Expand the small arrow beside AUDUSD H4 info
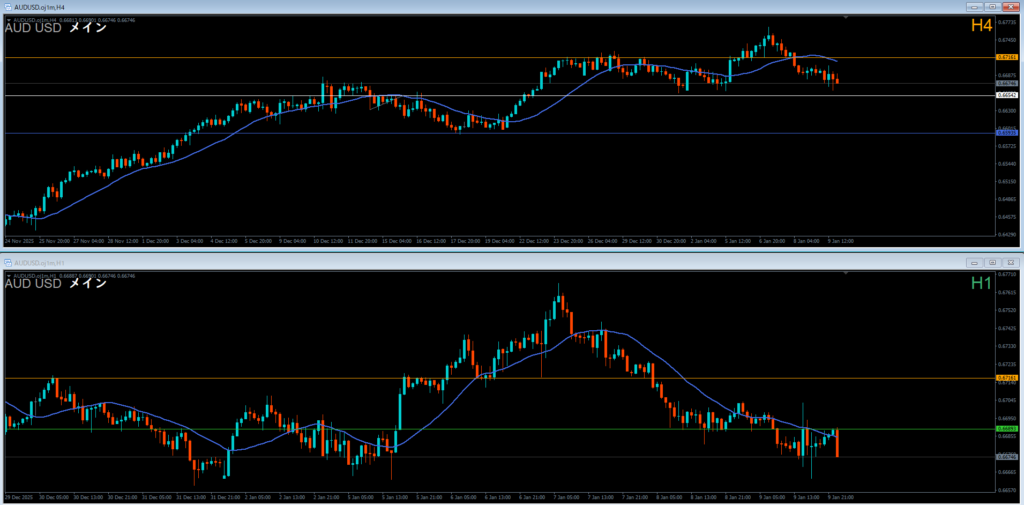This screenshot has height=505, width=1024. coord(8,20)
